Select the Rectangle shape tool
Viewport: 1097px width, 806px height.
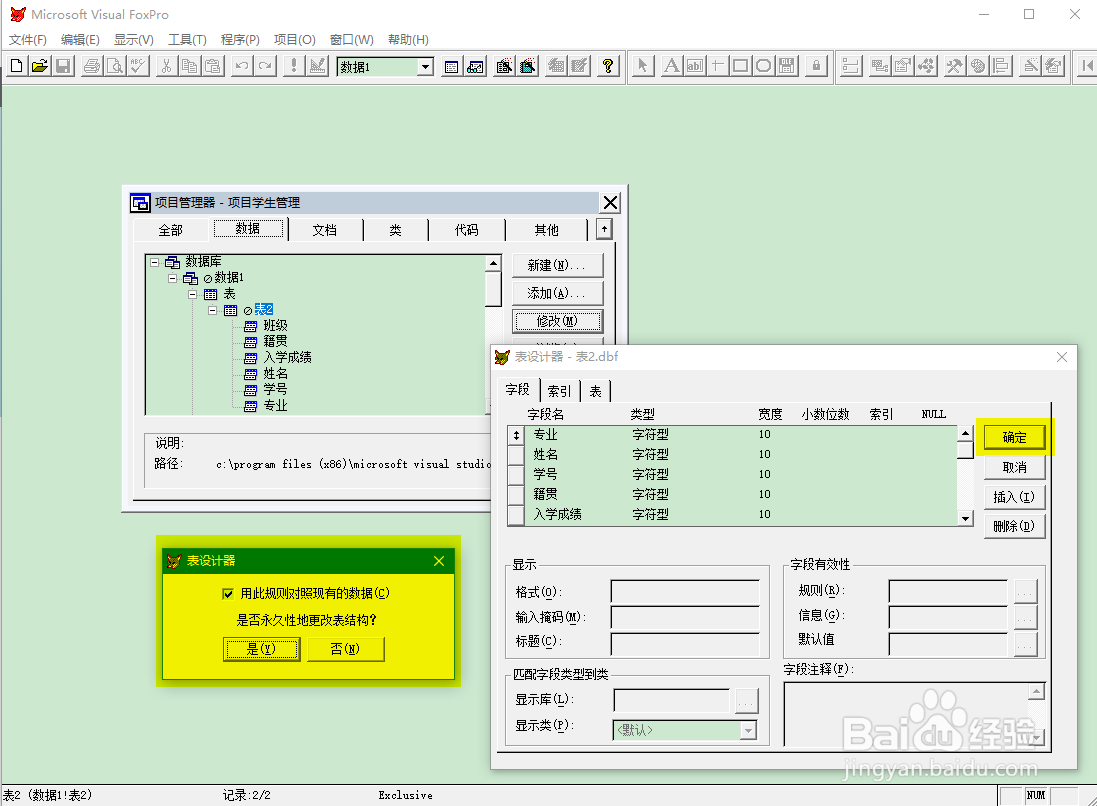(741, 66)
